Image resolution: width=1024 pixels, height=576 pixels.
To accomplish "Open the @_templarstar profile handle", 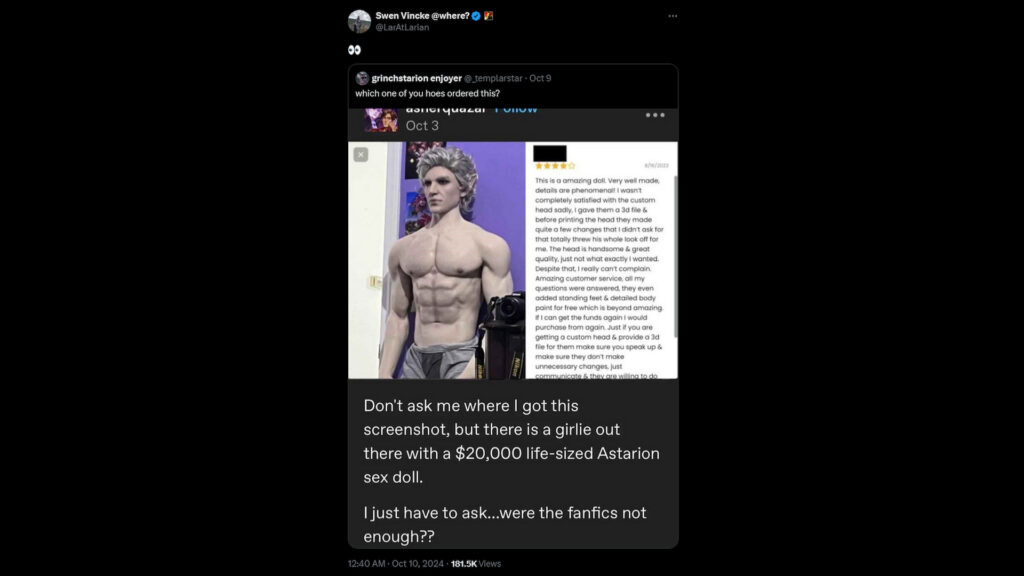I will (x=496, y=78).
